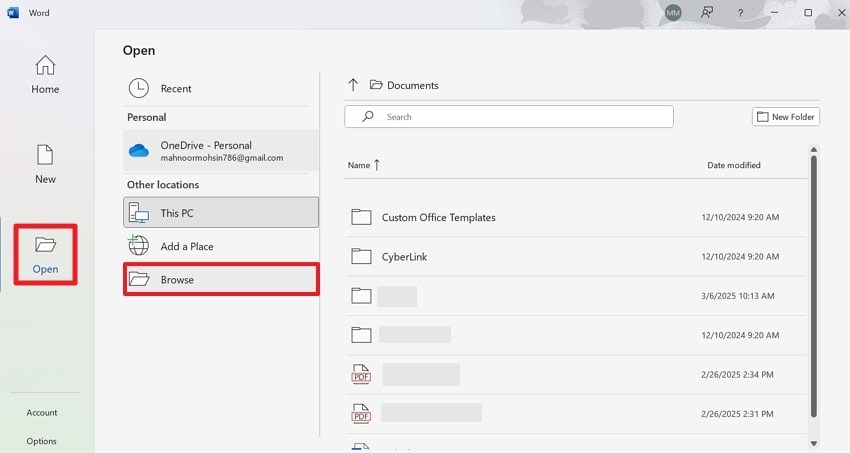Click the OneDrive cloud icon
Viewport: 850px width, 453px height.
[x=139, y=151]
